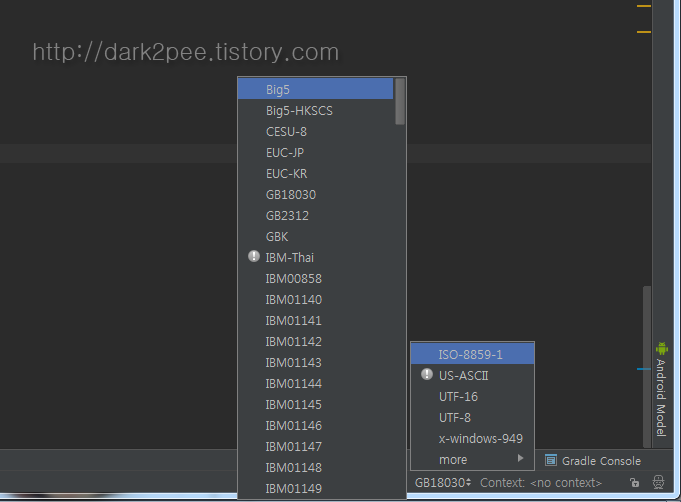Screen dimensions: 681x502
Task: Choose CESU-8 from the encoding list
Action: (x=315, y=131)
